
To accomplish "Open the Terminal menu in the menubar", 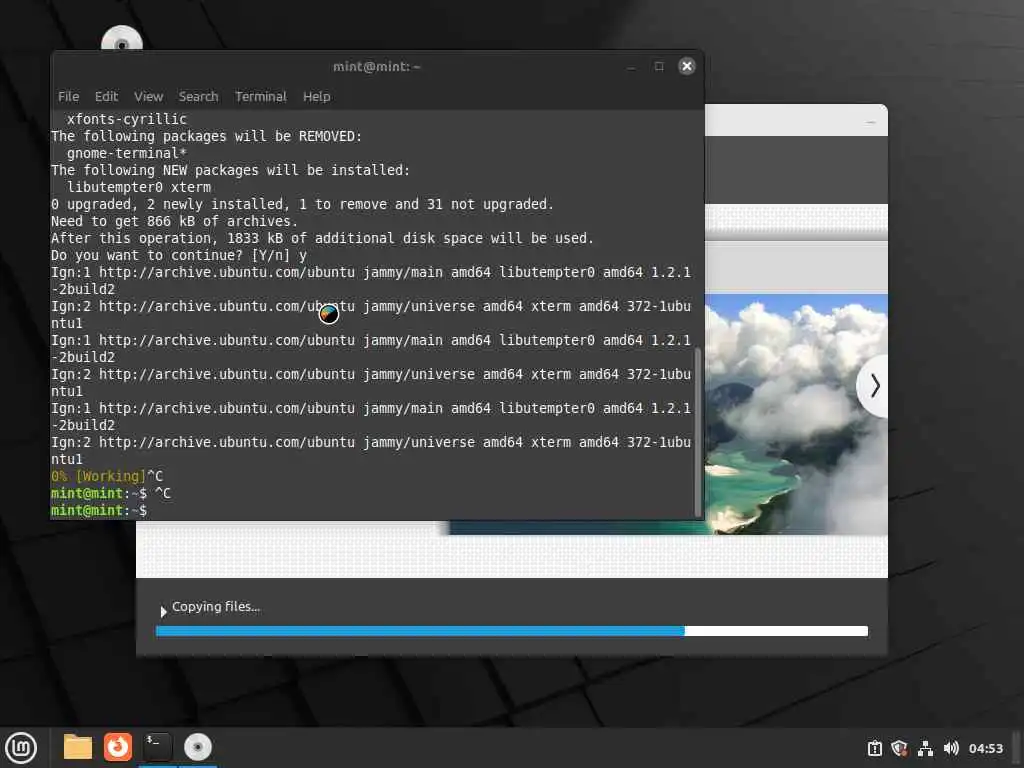I will (261, 97).
